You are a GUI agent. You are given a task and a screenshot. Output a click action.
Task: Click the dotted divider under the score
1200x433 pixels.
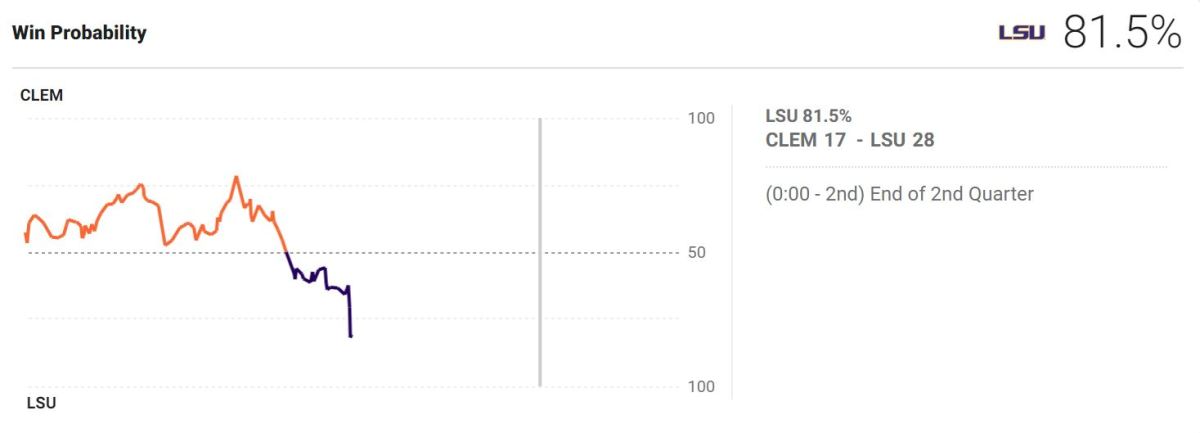(x=966, y=167)
